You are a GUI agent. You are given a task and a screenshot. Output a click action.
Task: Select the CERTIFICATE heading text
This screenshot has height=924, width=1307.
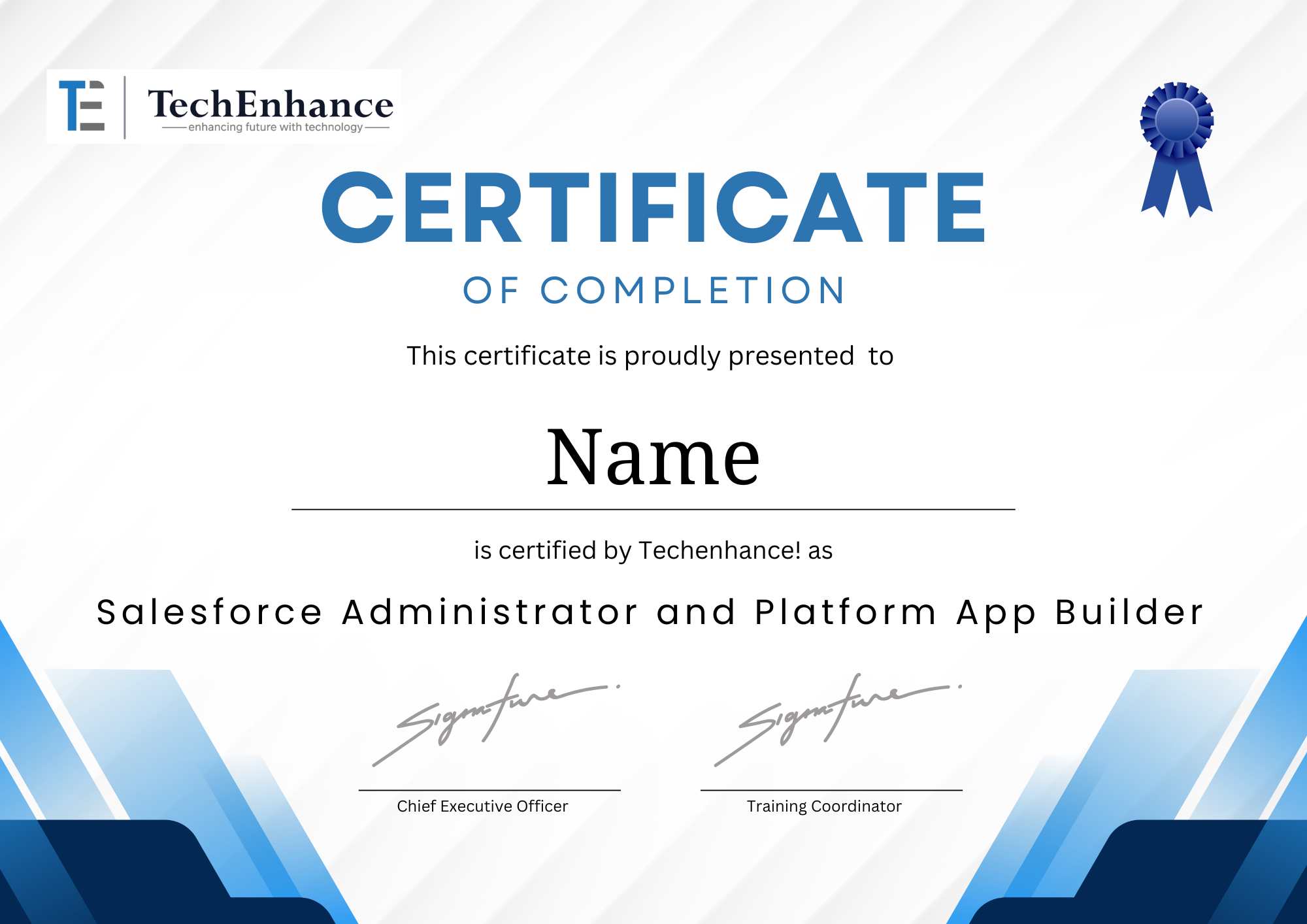(653, 209)
